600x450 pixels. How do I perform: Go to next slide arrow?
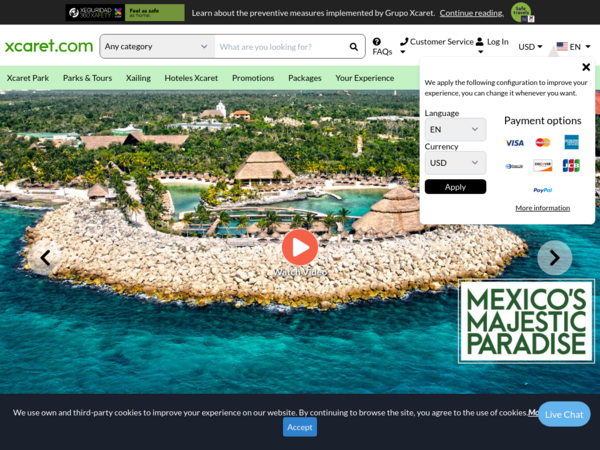[554, 258]
